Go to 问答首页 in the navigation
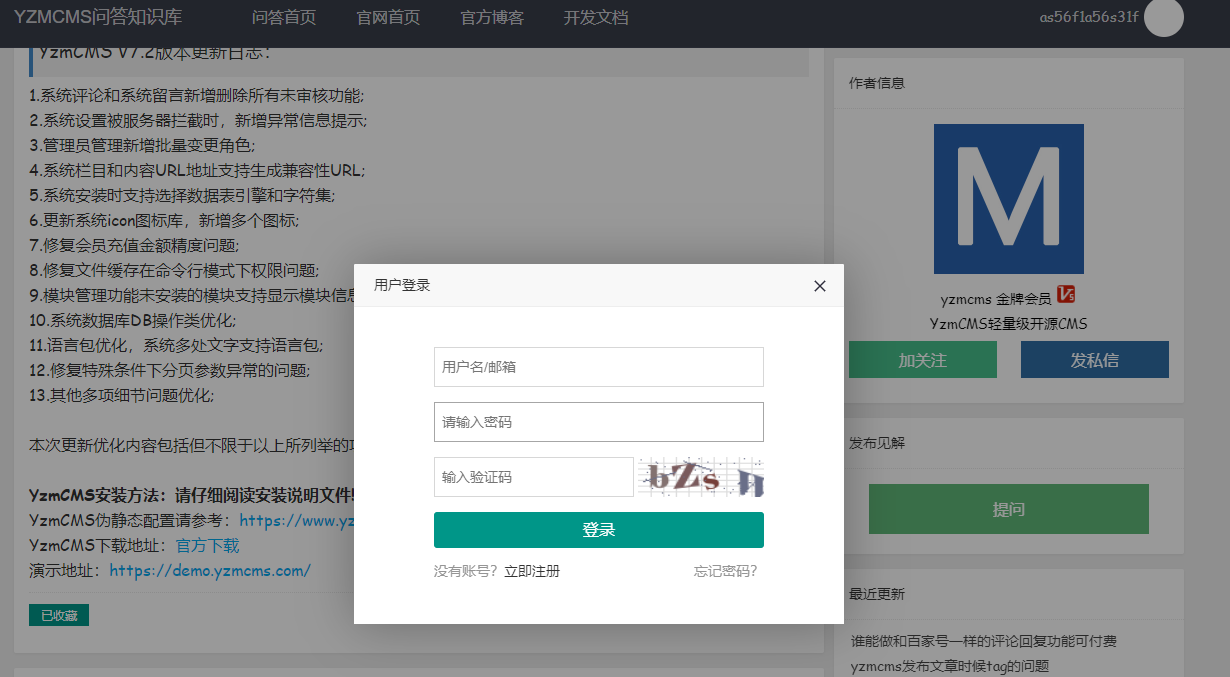The height and width of the screenshot is (677, 1230). [x=284, y=18]
